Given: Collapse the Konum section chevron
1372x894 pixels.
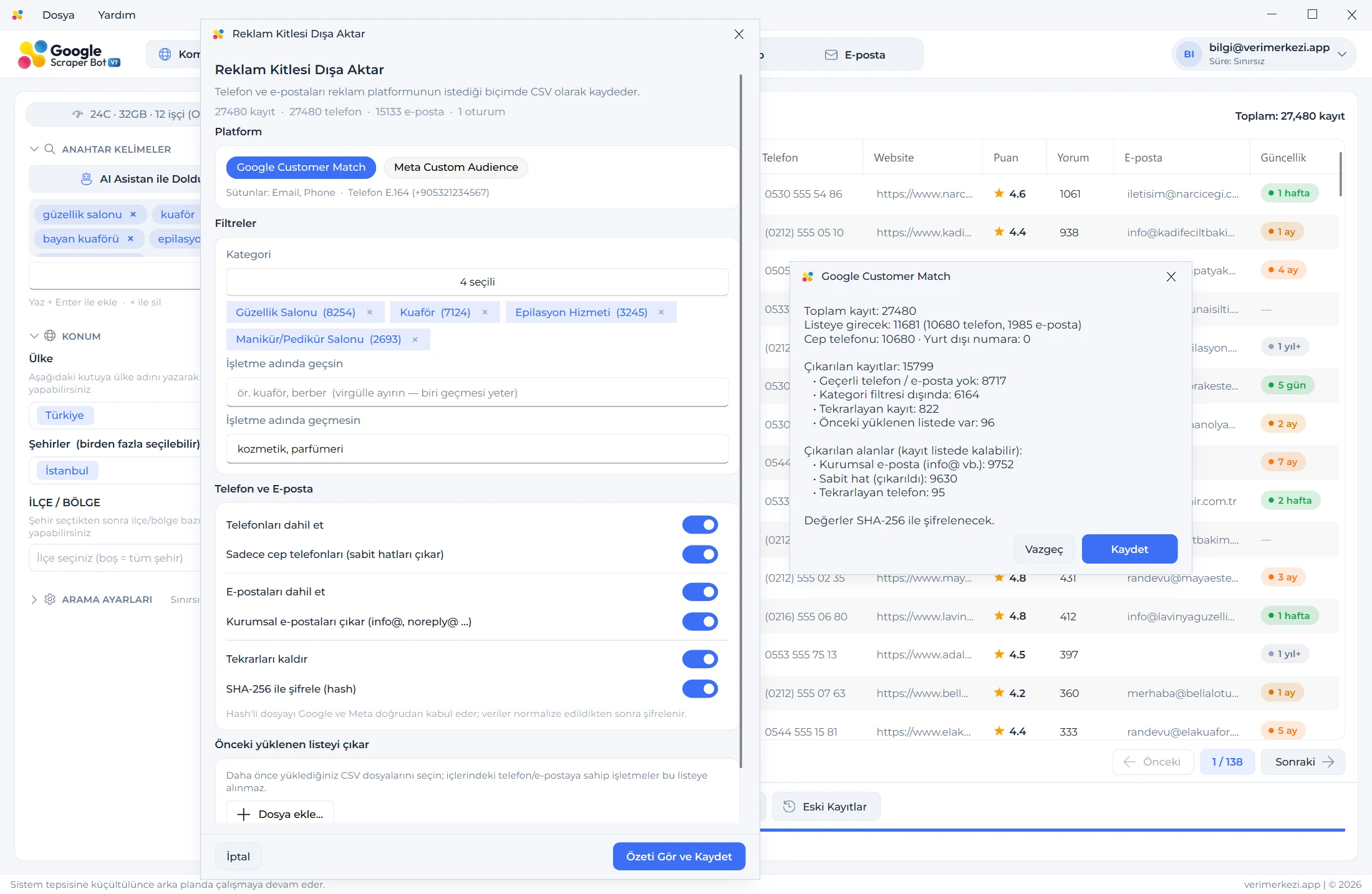Looking at the screenshot, I should [34, 336].
